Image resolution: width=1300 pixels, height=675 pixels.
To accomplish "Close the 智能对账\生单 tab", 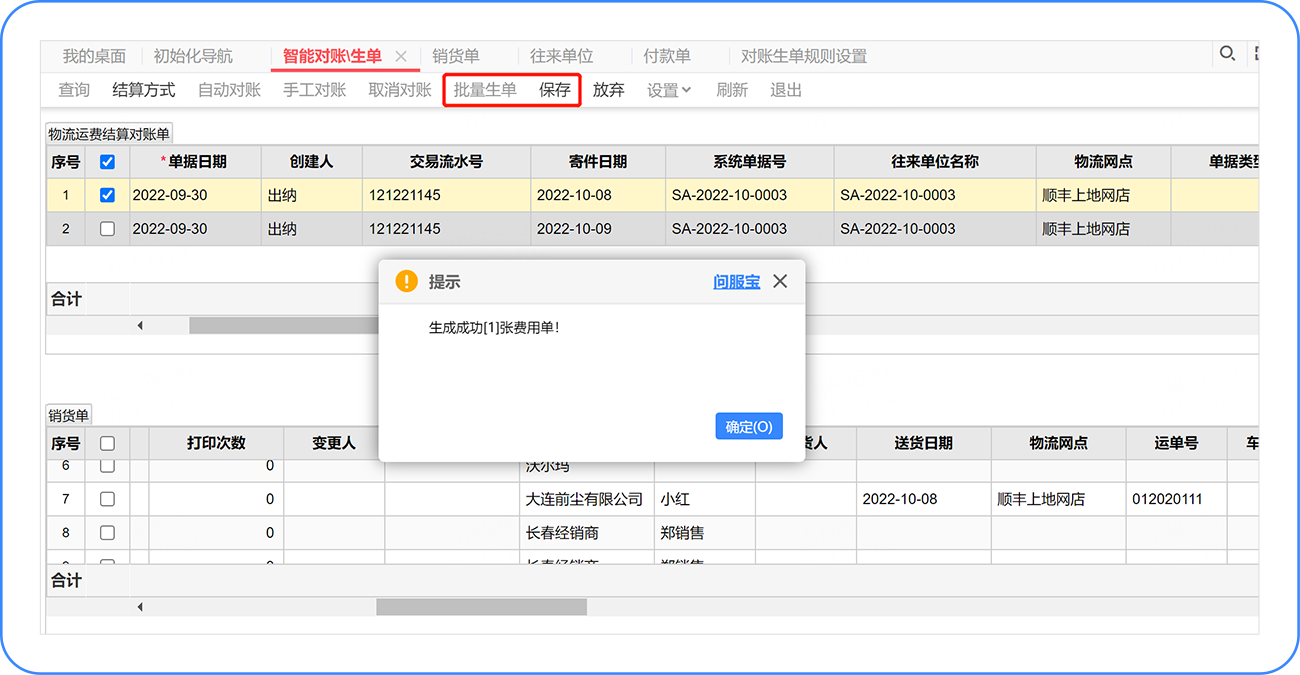I will point(401,56).
